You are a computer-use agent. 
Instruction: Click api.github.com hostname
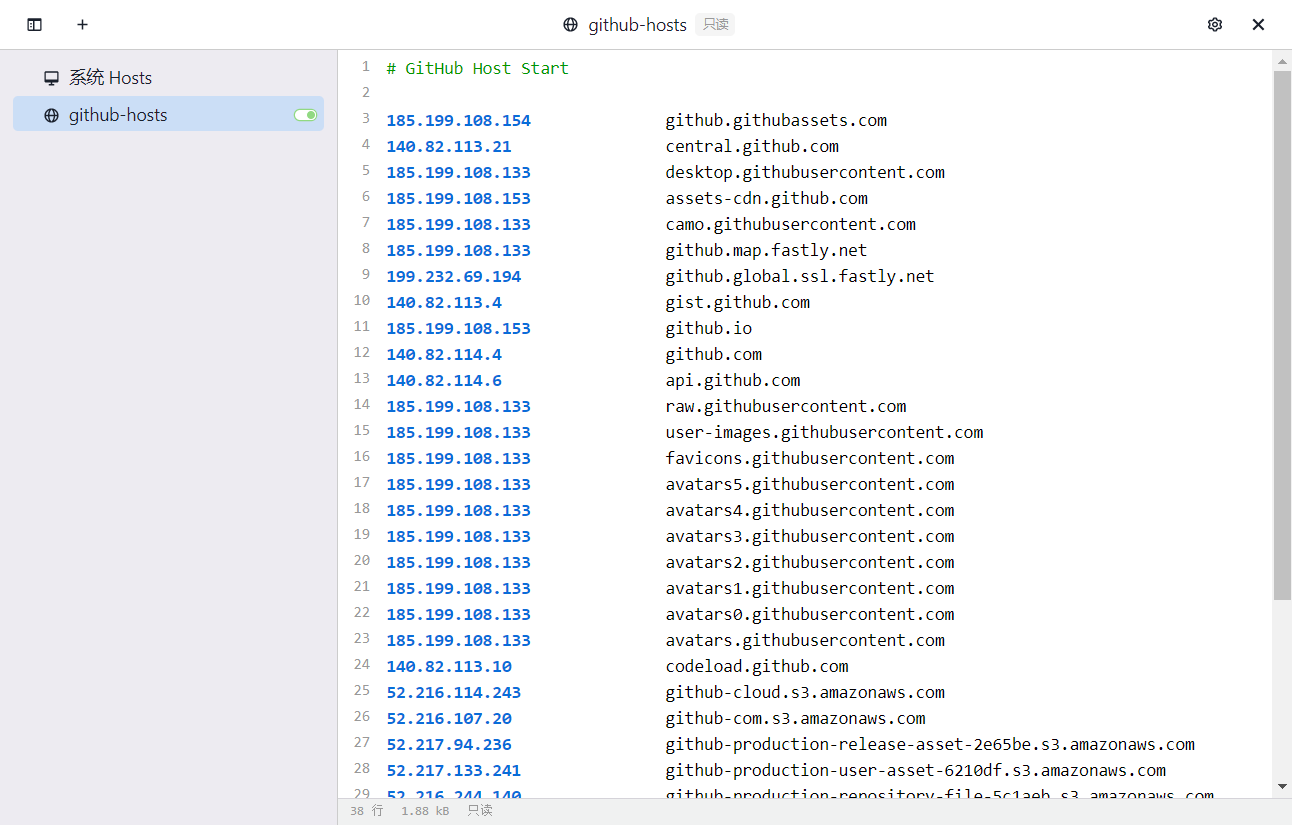[733, 380]
